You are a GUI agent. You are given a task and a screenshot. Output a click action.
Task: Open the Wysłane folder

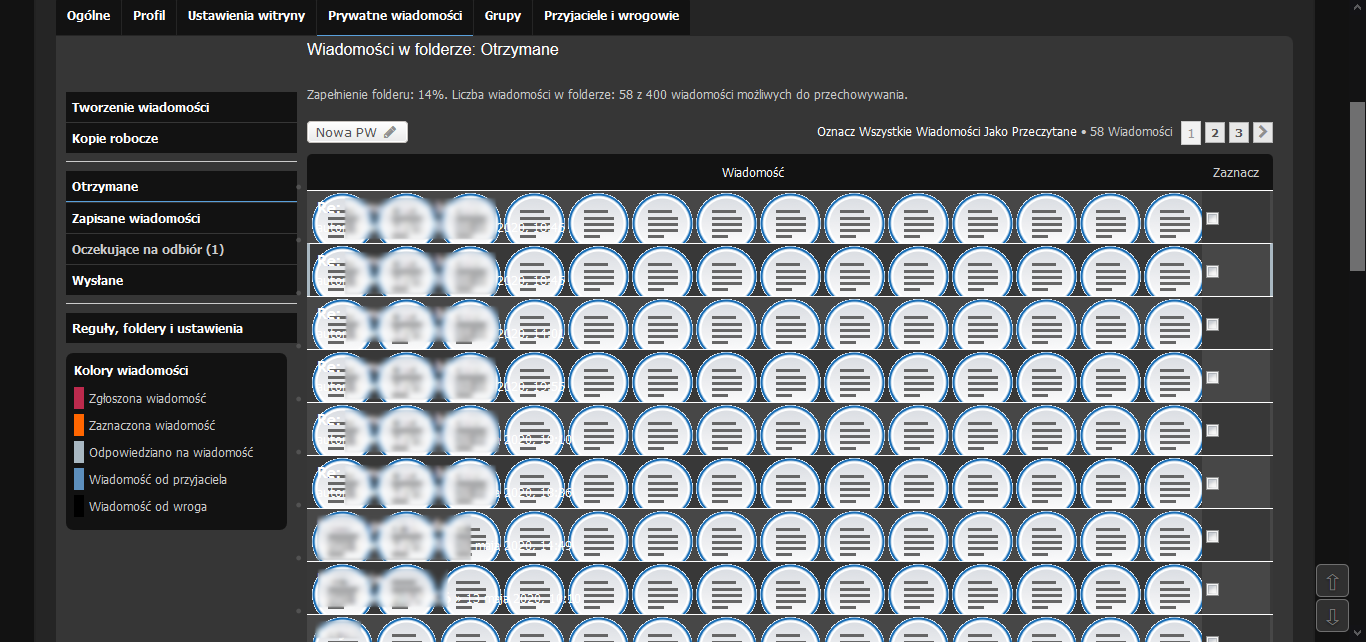click(x=98, y=281)
